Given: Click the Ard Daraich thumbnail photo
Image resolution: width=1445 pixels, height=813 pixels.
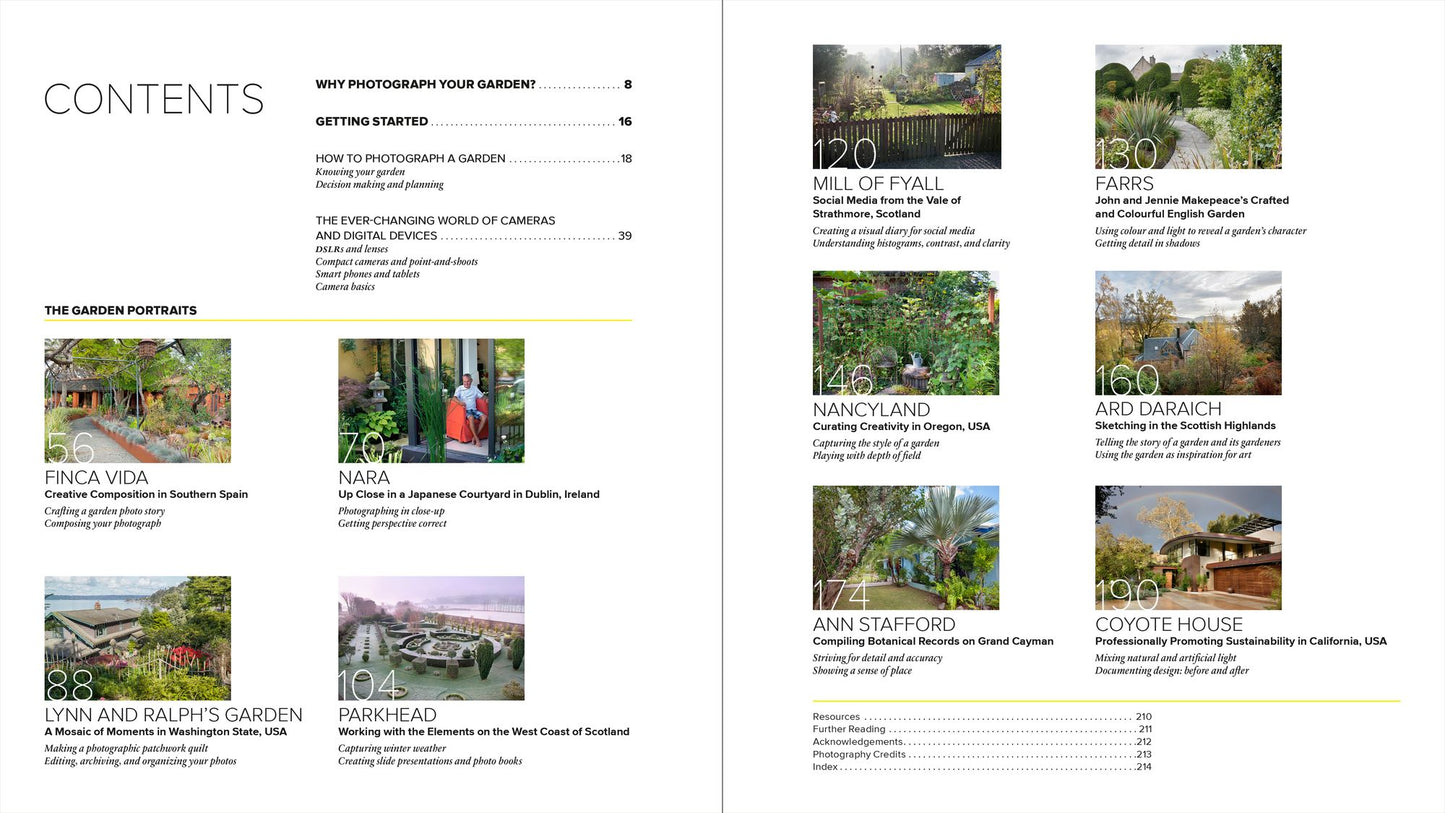Looking at the screenshot, I should pyautogui.click(x=1188, y=333).
